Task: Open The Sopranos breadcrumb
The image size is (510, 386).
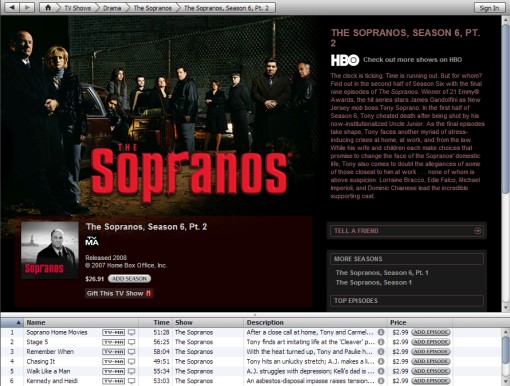Action: pyautogui.click(x=152, y=8)
